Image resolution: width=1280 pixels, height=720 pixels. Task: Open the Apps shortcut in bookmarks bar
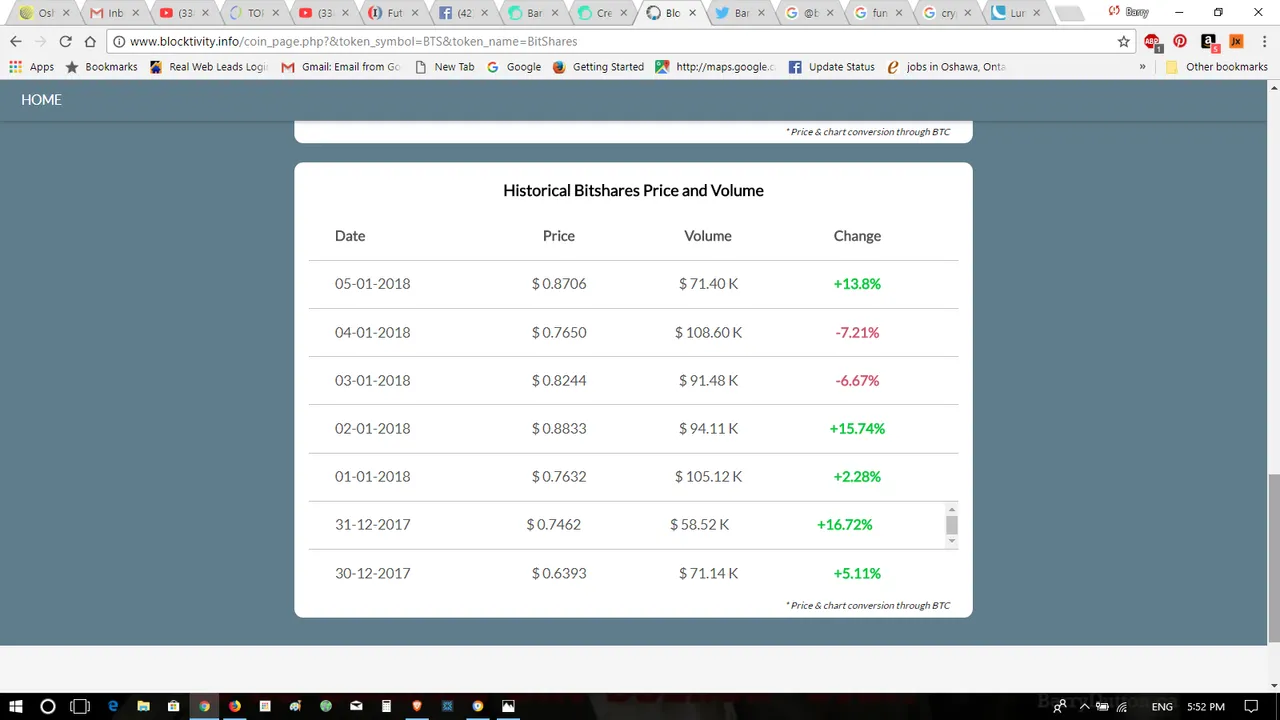(32, 67)
